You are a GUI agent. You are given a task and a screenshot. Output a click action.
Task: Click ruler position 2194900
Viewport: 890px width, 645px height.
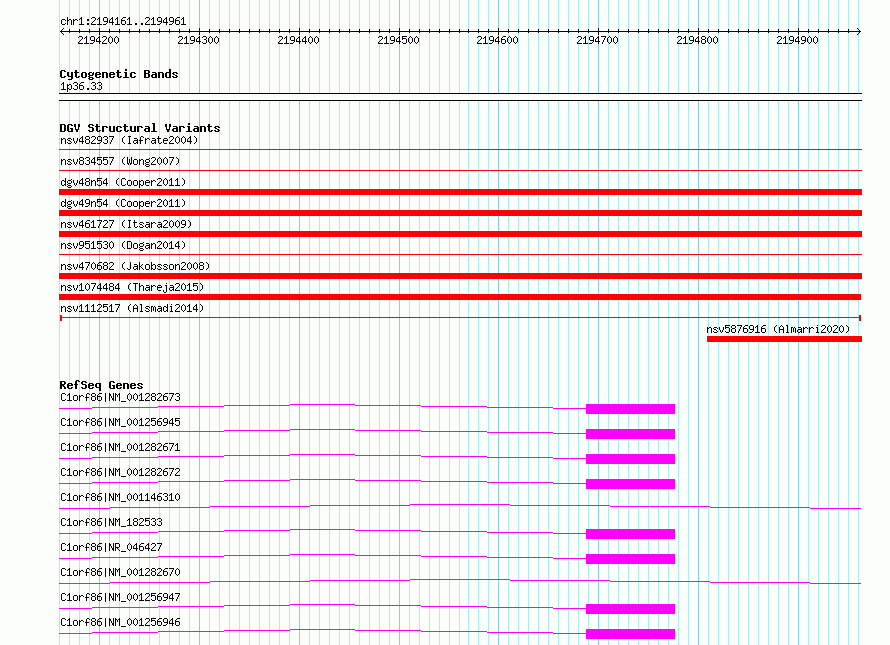point(797,40)
